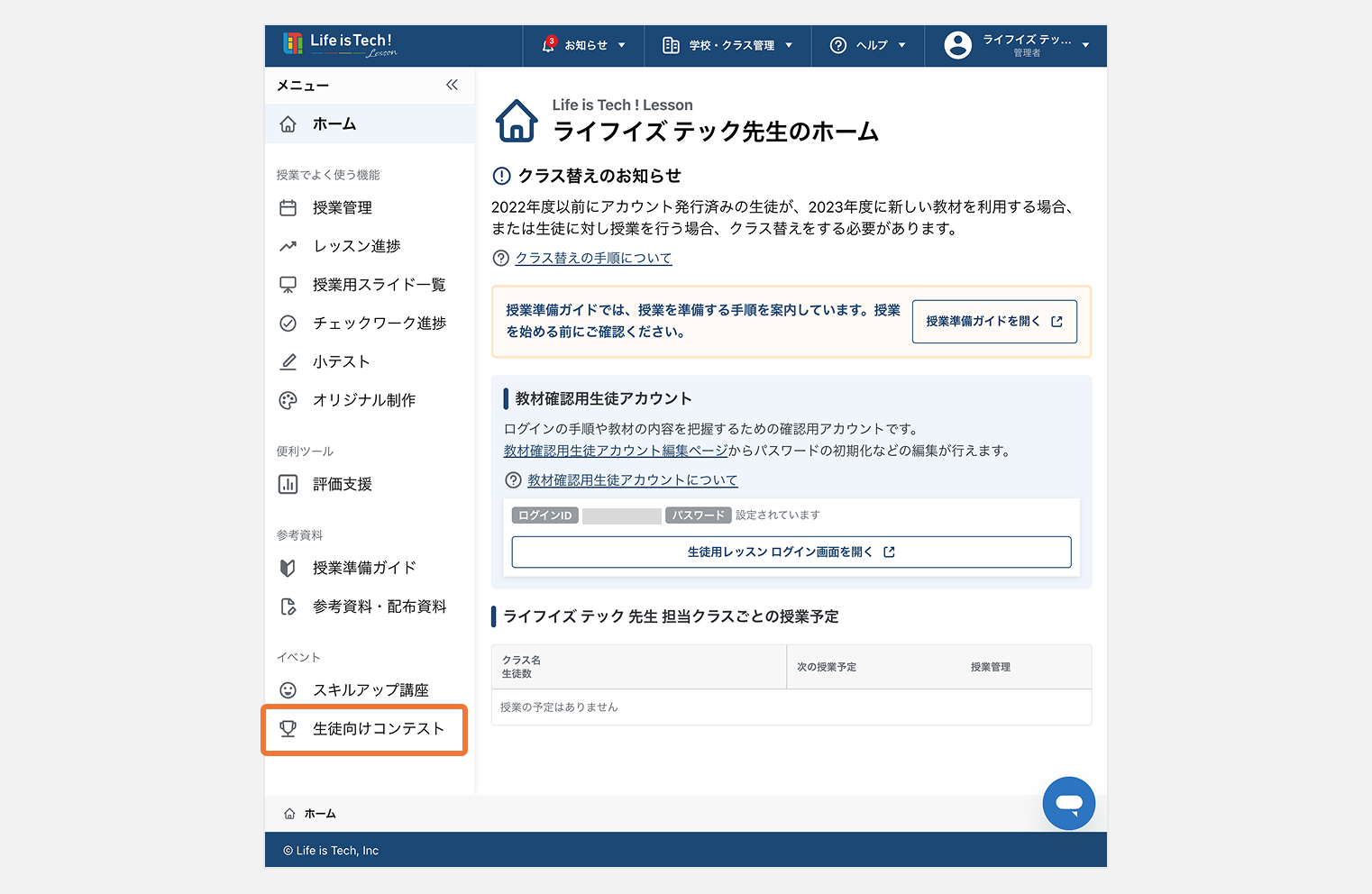Click the 評価支援 bar chart icon
This screenshot has width=1372, height=894.
pyautogui.click(x=288, y=484)
